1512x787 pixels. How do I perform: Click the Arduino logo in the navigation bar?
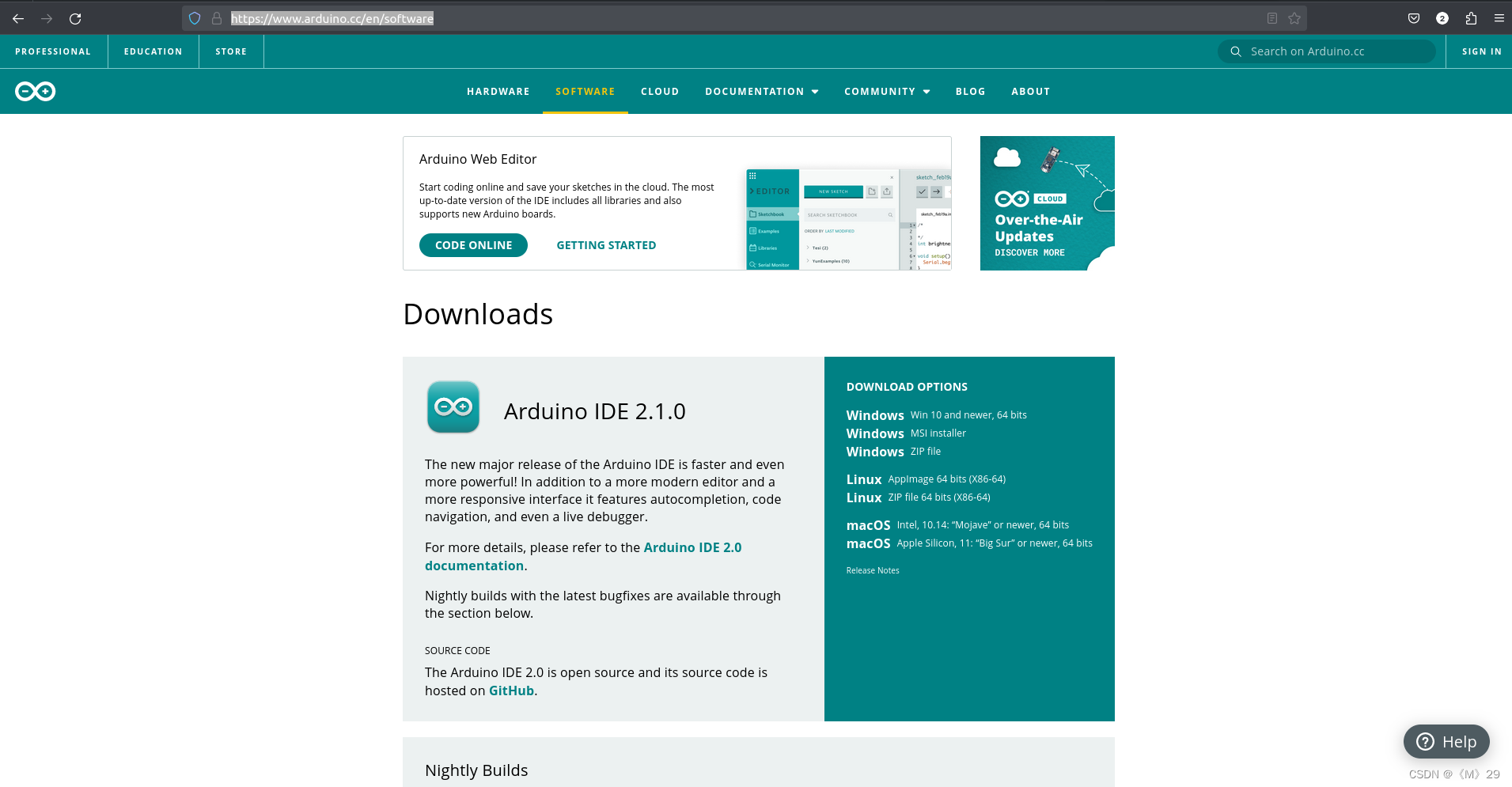point(34,91)
